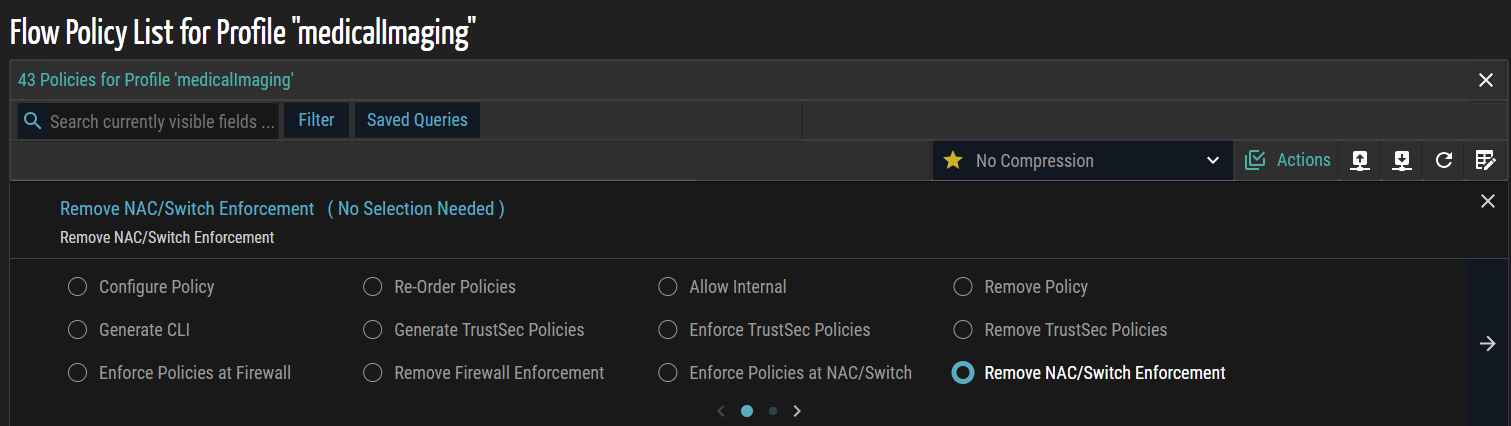Click the upload policies icon
This screenshot has width=1511, height=426.
[x=1359, y=160]
